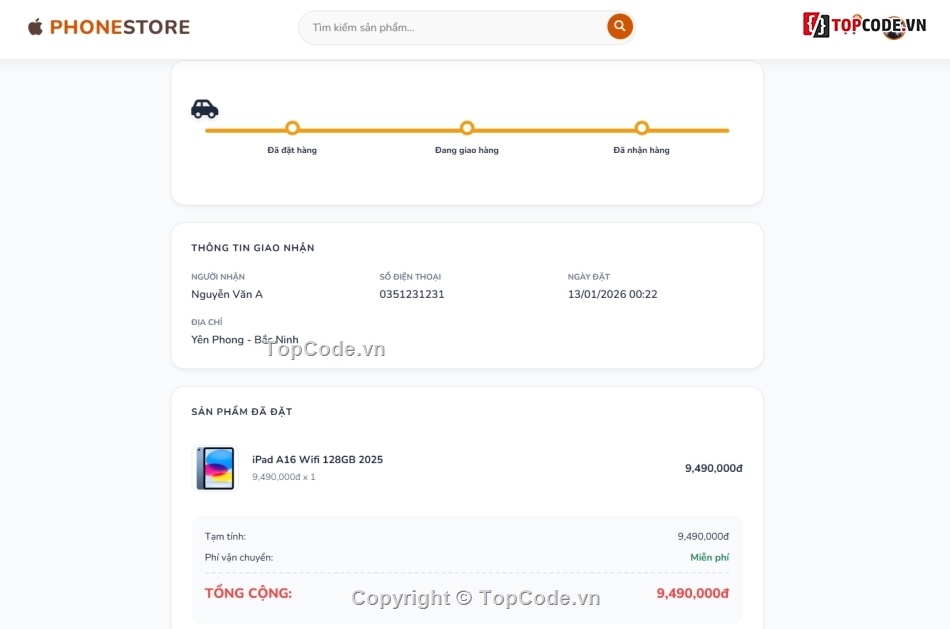Click the Apple logo next to PHONESTORE
Screen dimensions: 950x629
(37, 27)
